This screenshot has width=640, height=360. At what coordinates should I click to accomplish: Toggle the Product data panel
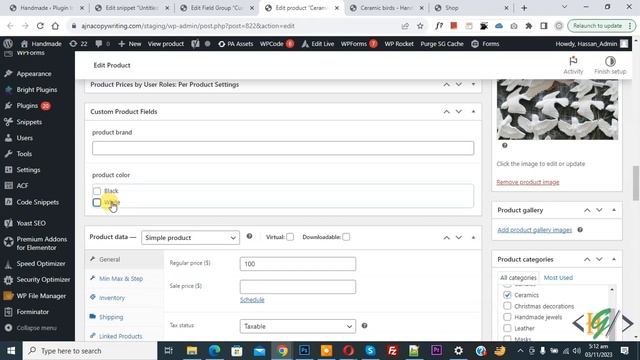point(473,237)
